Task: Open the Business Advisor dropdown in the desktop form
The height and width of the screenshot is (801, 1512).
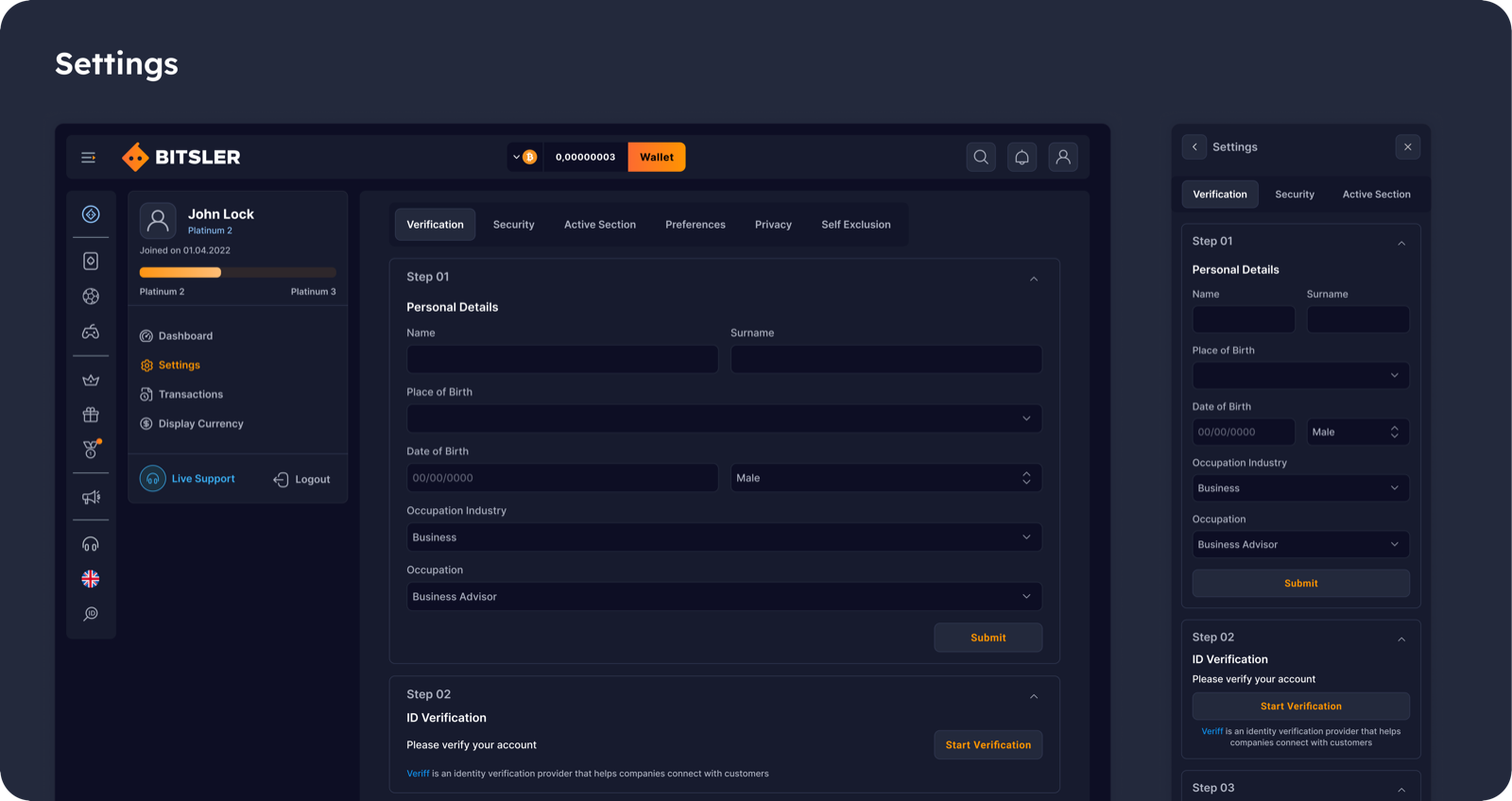Action: pos(724,597)
